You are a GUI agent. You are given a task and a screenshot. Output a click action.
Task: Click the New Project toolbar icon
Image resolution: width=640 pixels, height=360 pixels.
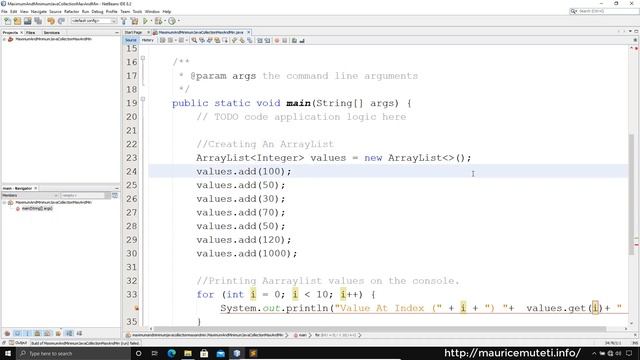(17, 21)
